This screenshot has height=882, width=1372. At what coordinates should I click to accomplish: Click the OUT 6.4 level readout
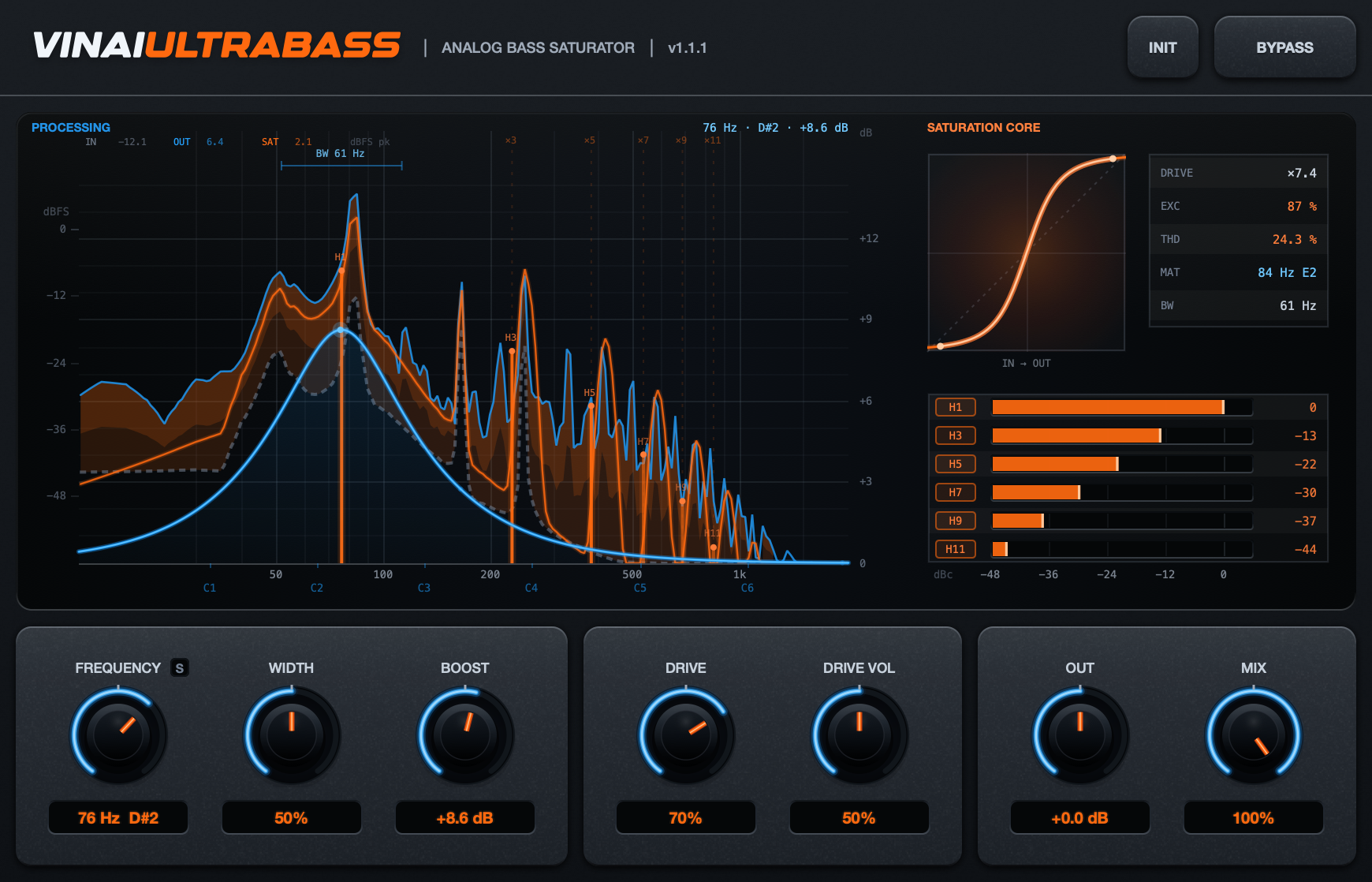coord(199,142)
